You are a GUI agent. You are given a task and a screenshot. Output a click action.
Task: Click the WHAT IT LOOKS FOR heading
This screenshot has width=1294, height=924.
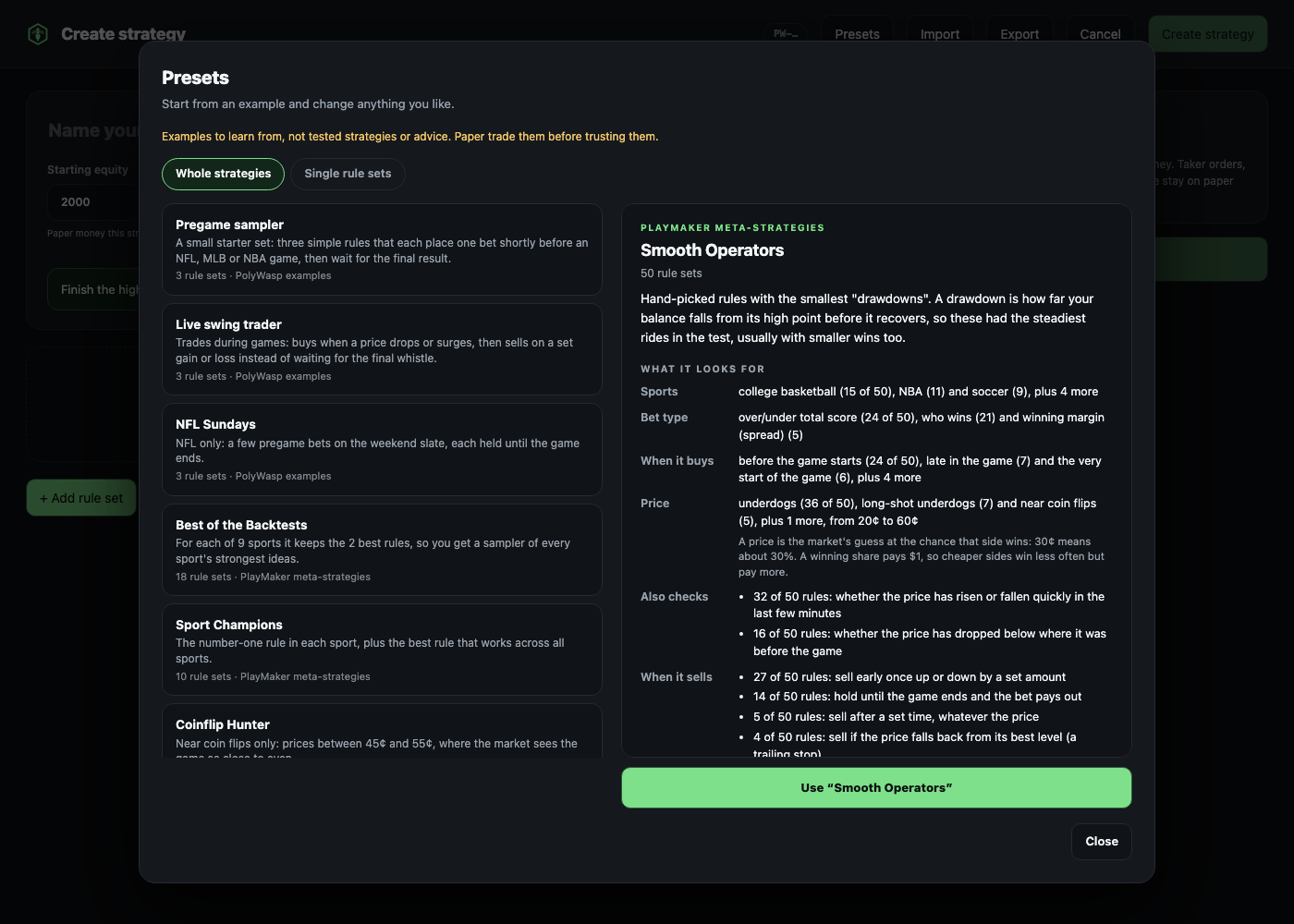[702, 369]
